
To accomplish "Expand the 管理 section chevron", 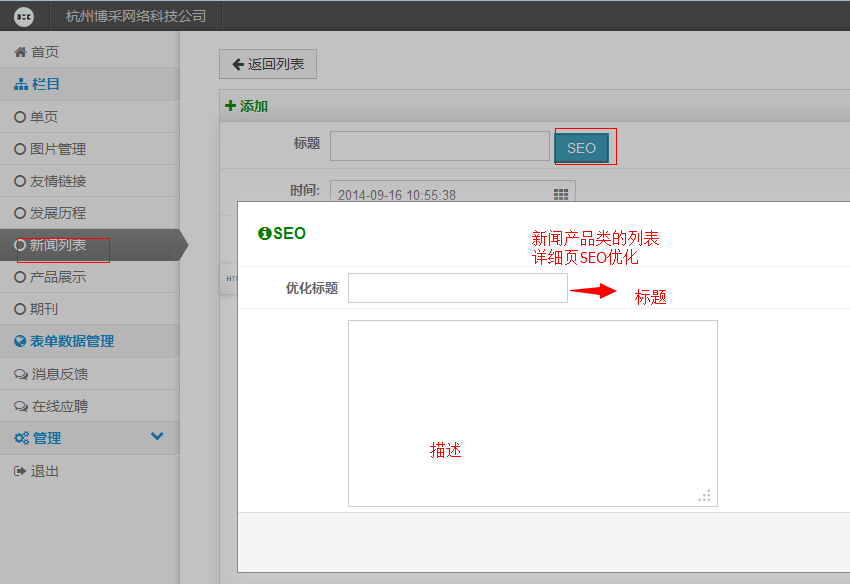I will pos(157,437).
